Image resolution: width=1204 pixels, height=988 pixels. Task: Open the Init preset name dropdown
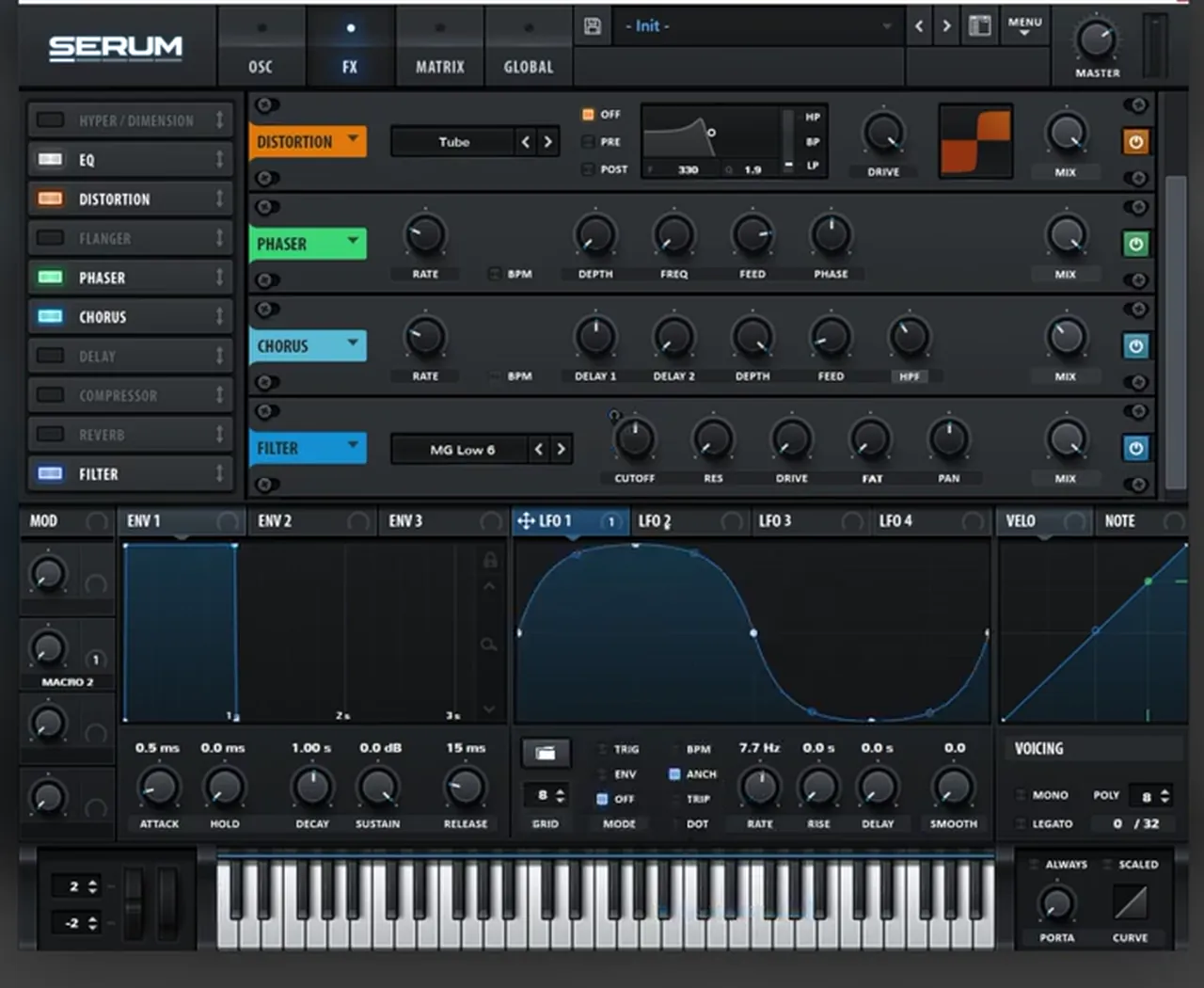(x=757, y=26)
